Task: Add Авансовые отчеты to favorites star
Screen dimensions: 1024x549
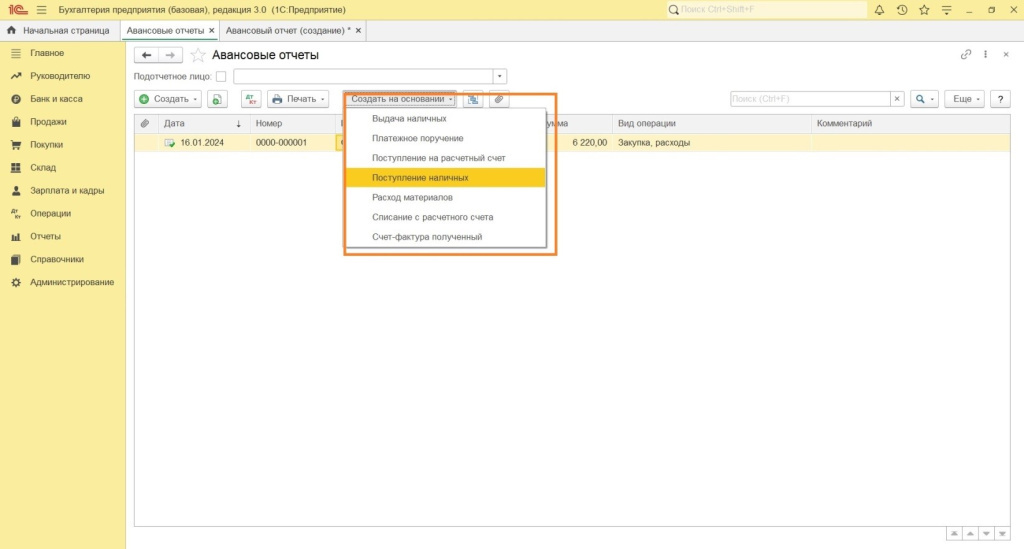Action: (x=198, y=55)
